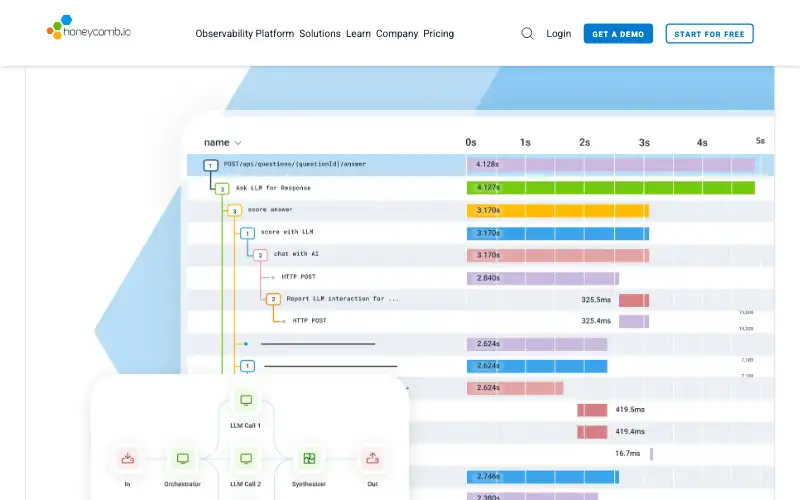
Task: Expand the collapsed node under the redacted row
Action: tap(247, 366)
